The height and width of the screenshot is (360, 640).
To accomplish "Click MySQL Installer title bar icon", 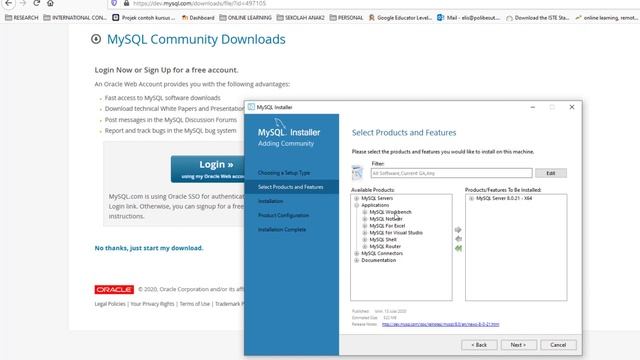I will click(x=251, y=107).
